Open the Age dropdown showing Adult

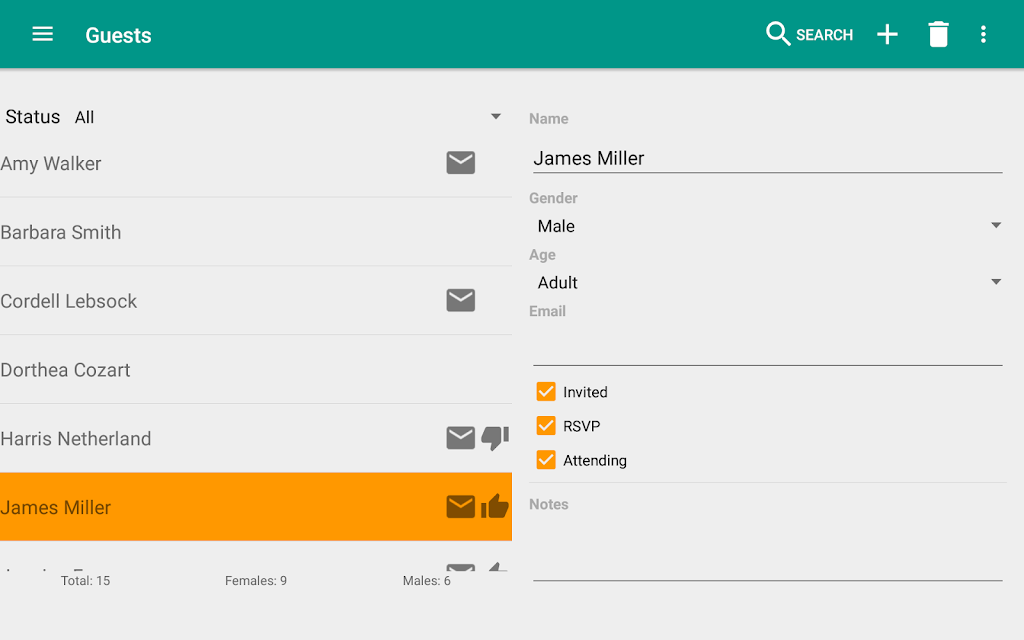coord(768,282)
